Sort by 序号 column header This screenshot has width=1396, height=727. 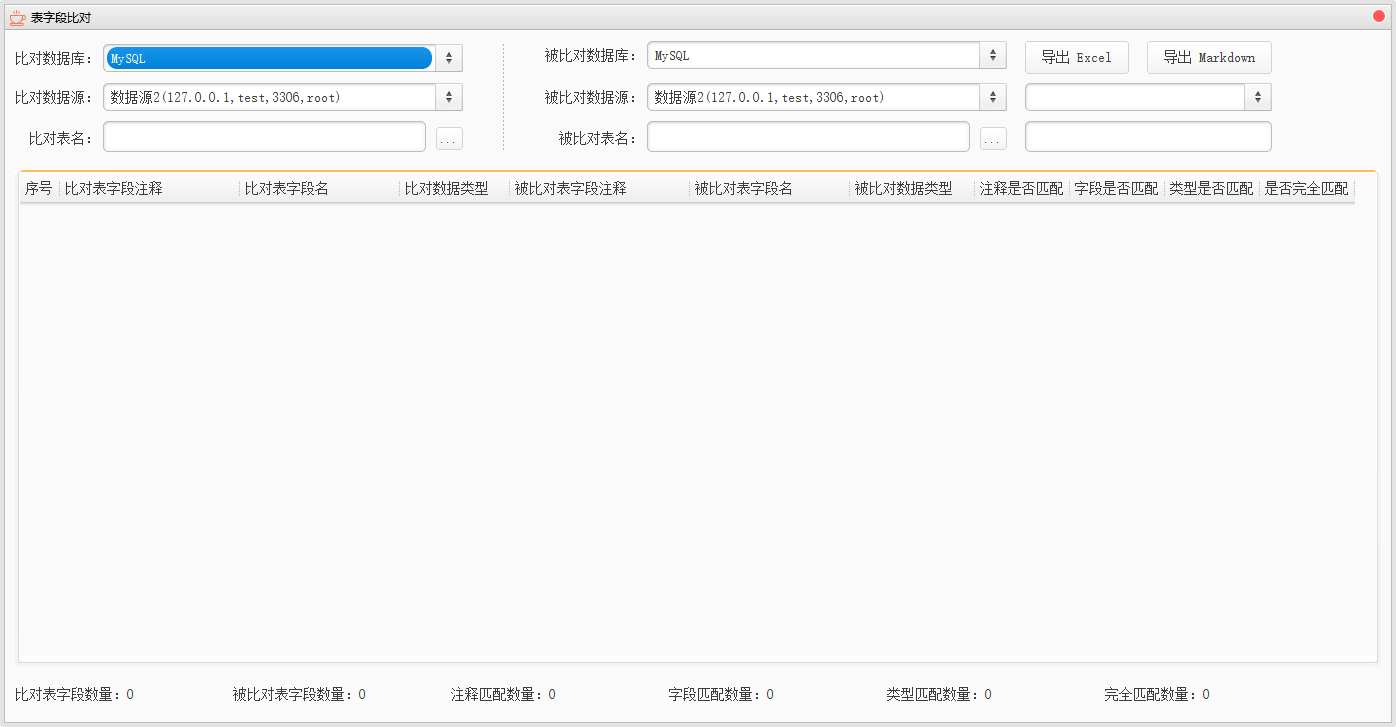[x=39, y=188]
